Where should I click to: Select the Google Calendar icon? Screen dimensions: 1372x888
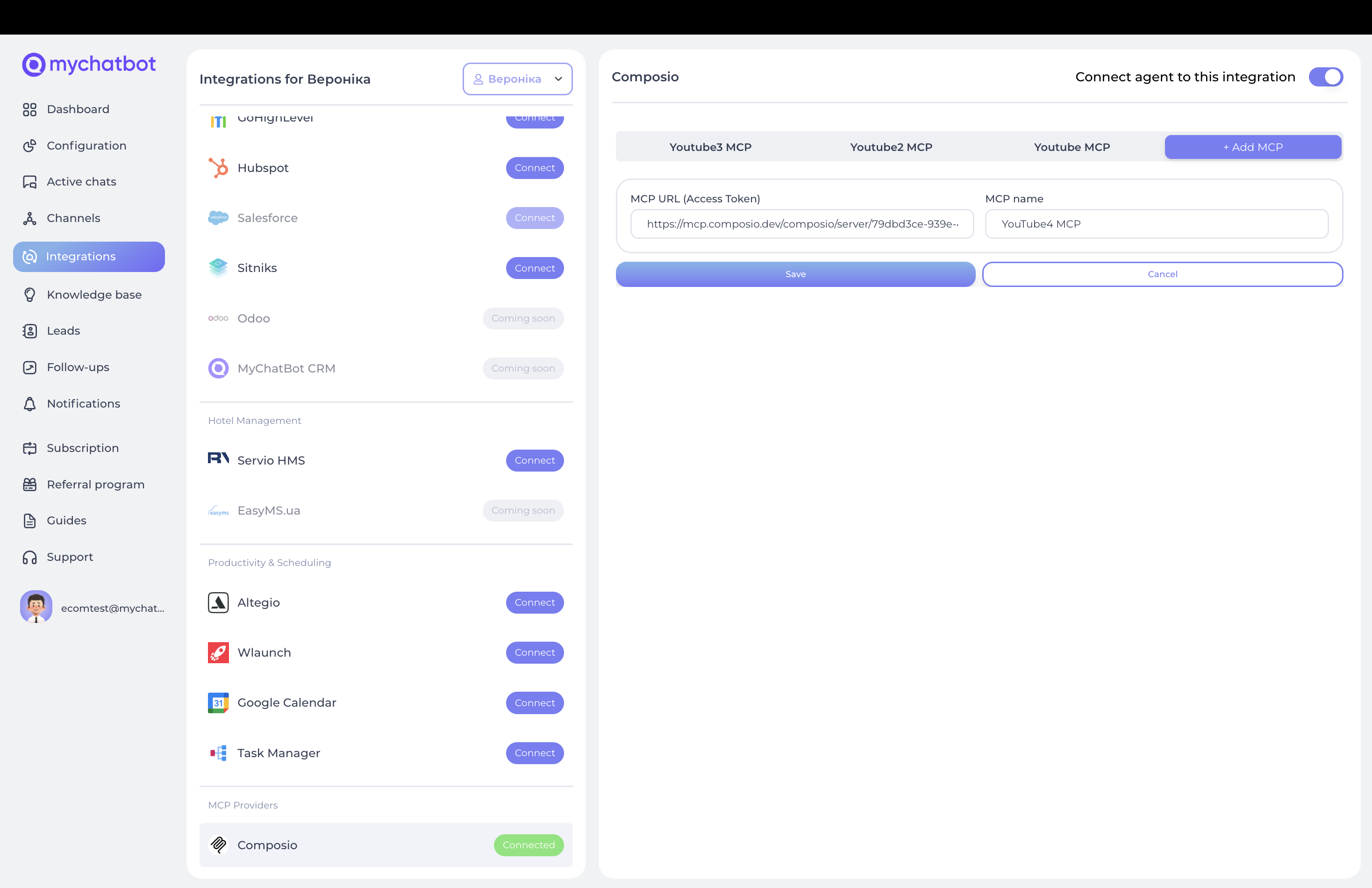[x=218, y=703]
